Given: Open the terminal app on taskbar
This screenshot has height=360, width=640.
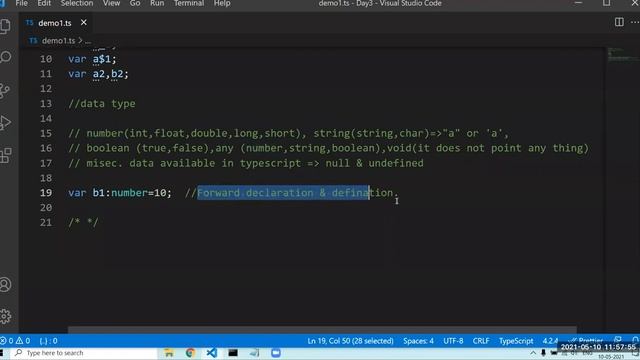Looking at the screenshot, I should coord(233,353).
